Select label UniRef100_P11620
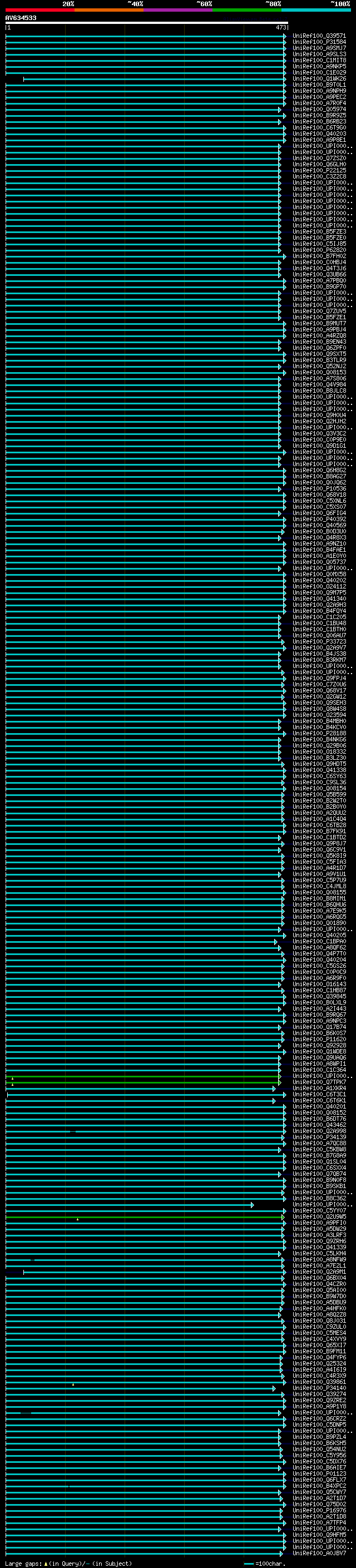Viewport: 356px width, 1568px height. [319, 1040]
